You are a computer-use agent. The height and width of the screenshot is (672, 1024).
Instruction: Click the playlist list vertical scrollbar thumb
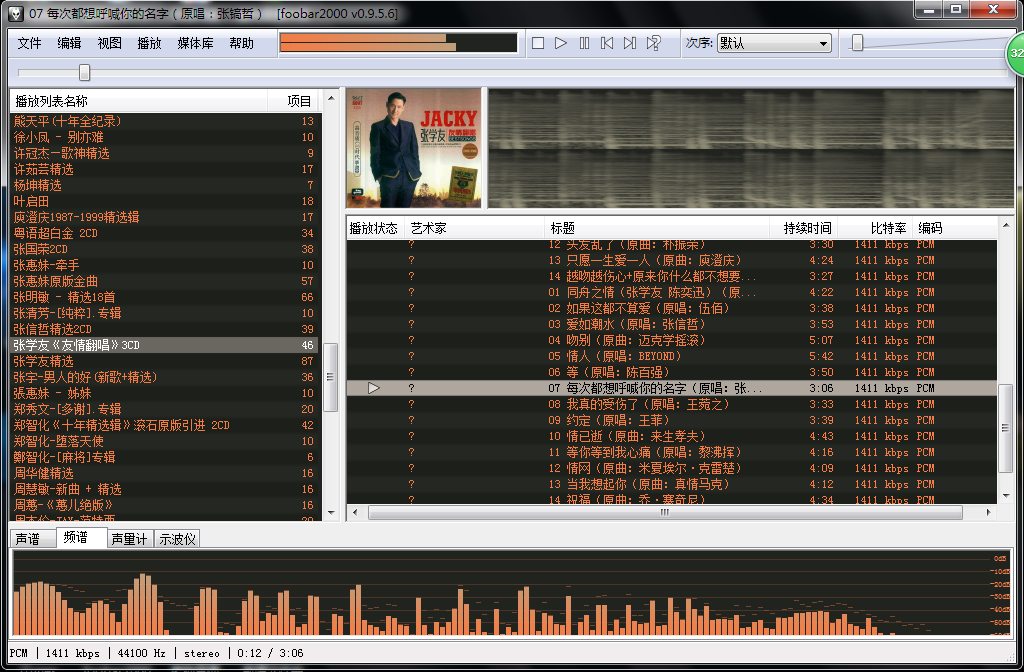[x=330, y=377]
